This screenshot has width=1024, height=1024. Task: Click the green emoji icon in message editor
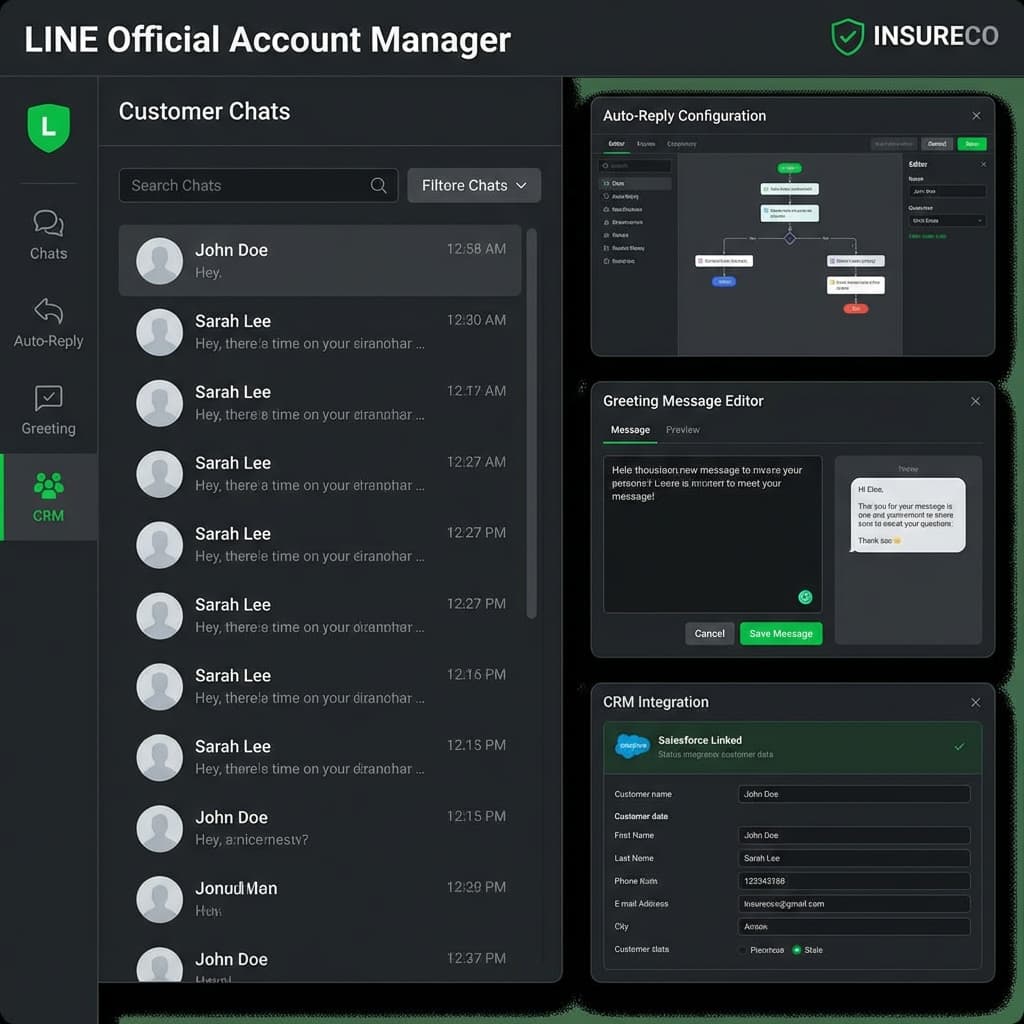point(805,597)
